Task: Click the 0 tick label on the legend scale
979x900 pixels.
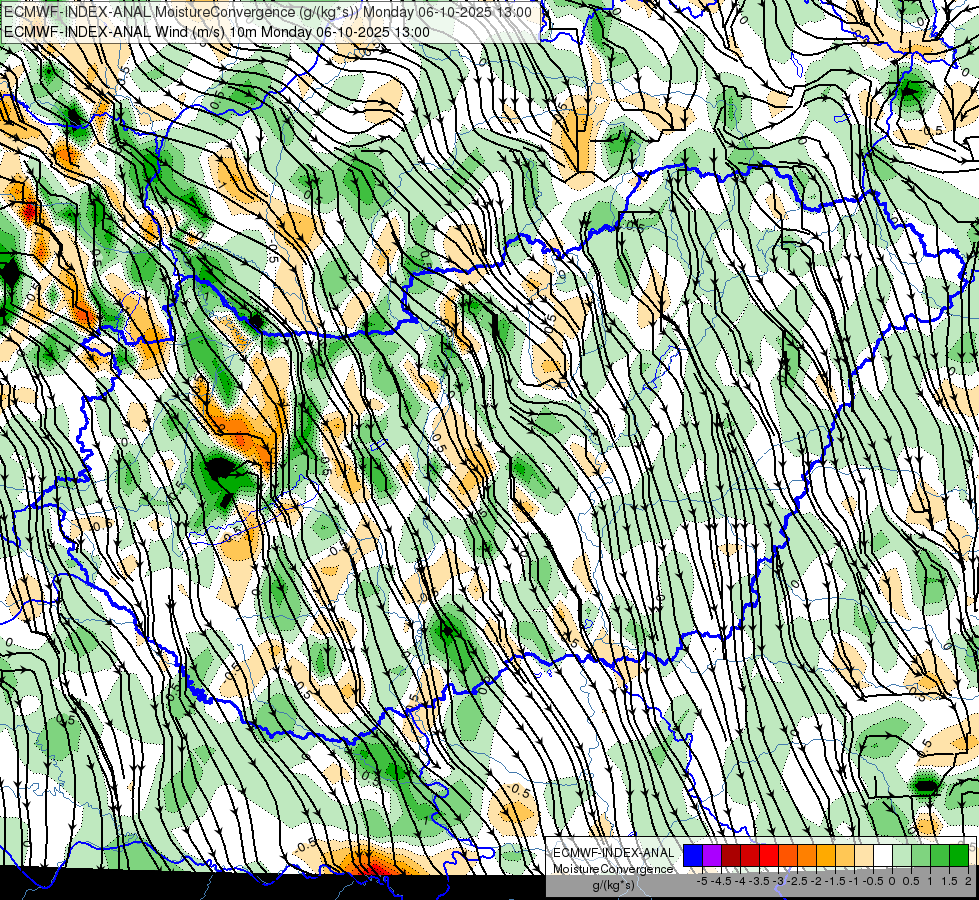Action: pyautogui.click(x=892, y=881)
